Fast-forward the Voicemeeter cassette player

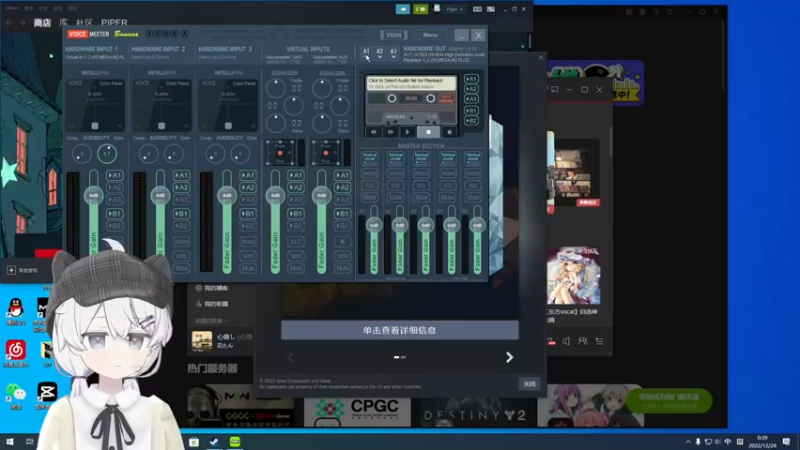tap(390, 132)
